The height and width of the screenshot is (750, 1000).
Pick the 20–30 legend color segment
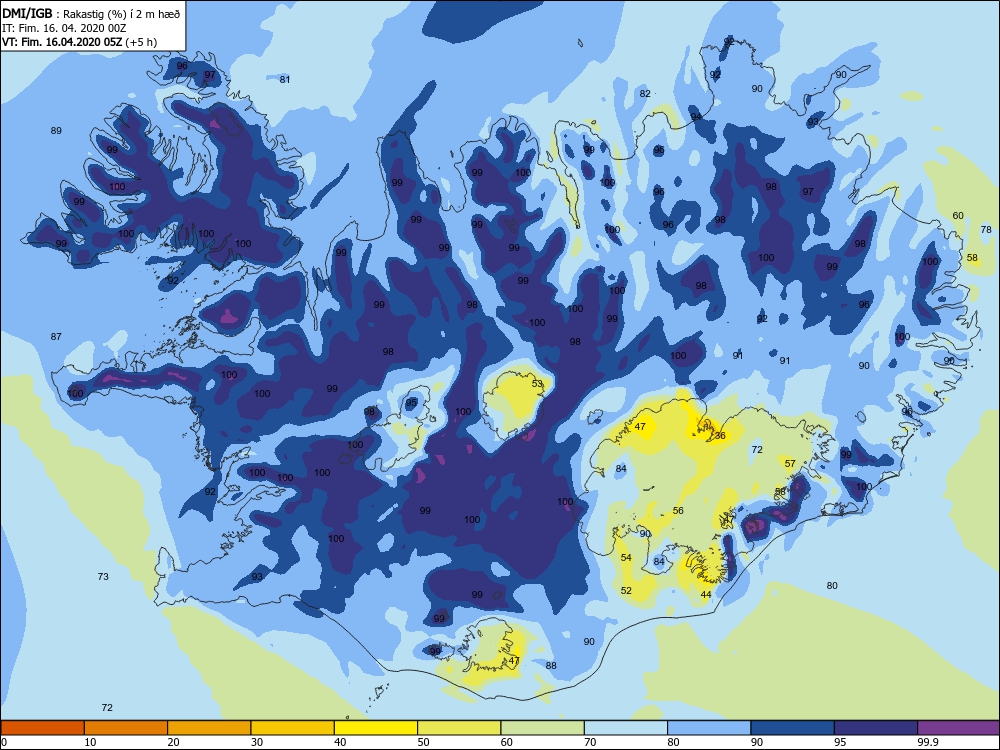209,728
